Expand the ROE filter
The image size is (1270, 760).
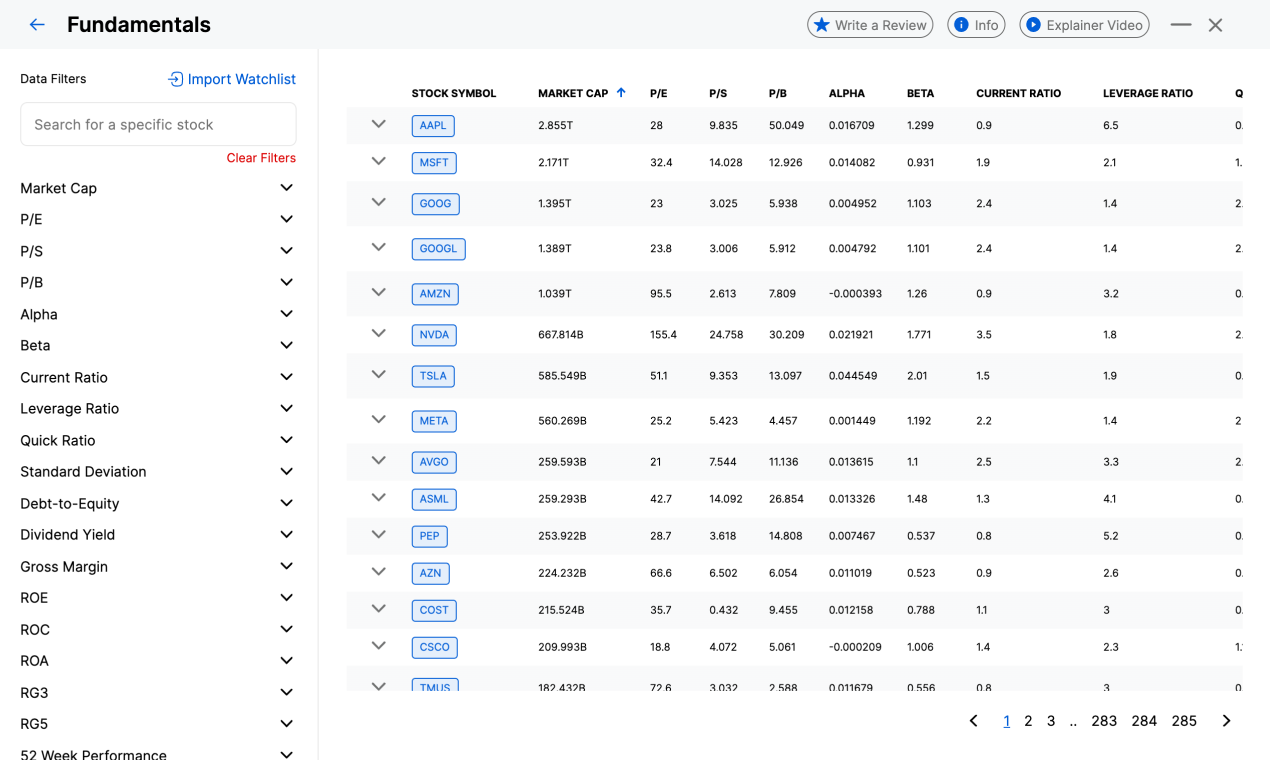click(x=158, y=597)
